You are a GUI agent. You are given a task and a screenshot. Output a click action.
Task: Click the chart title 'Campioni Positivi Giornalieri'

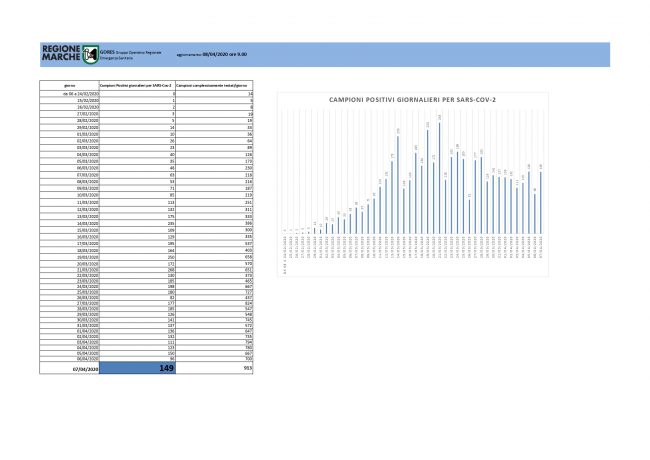[415, 101]
